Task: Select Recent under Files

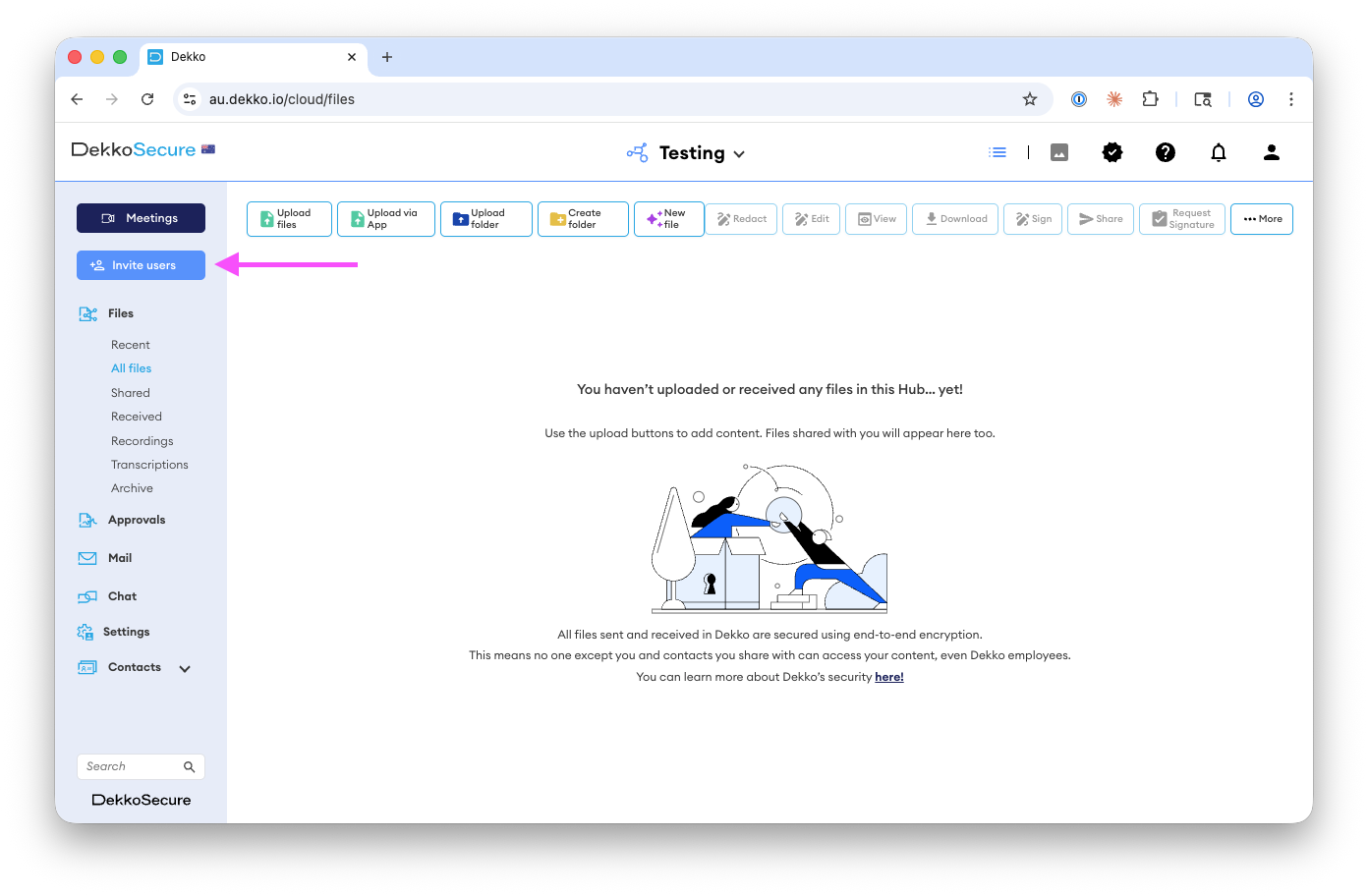Action: [x=131, y=345]
